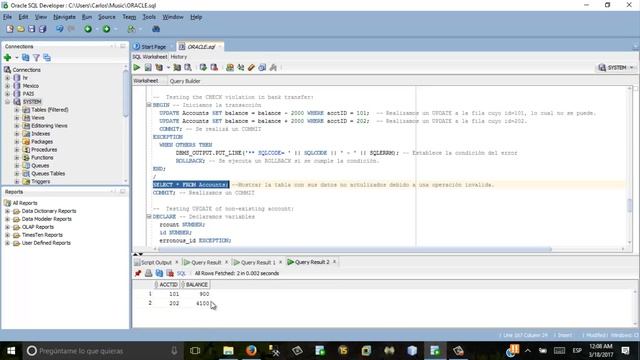Collapse the SYSTEM connection node
The height and width of the screenshot is (360, 640).
tap(7, 102)
